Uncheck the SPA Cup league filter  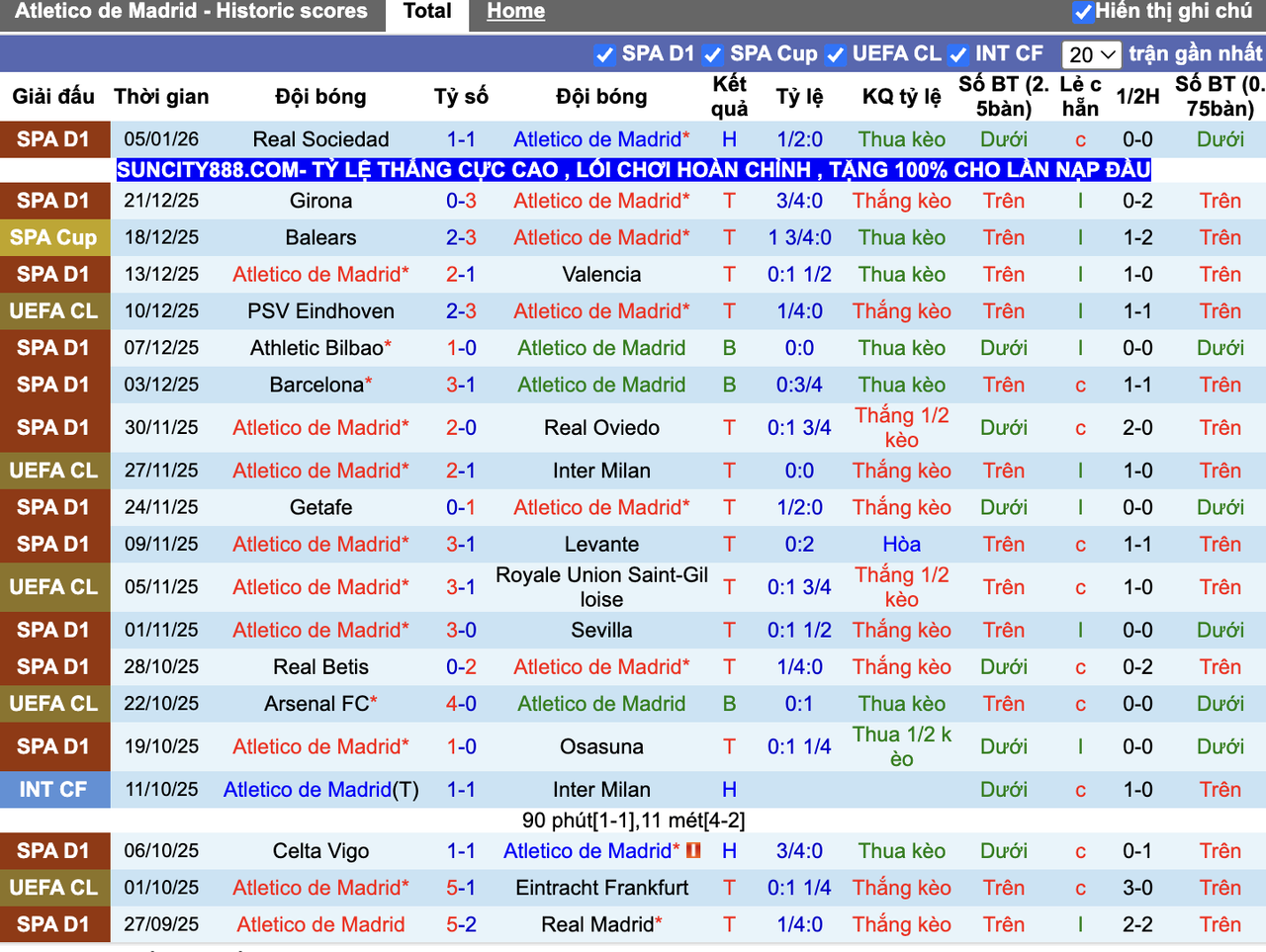point(712,55)
